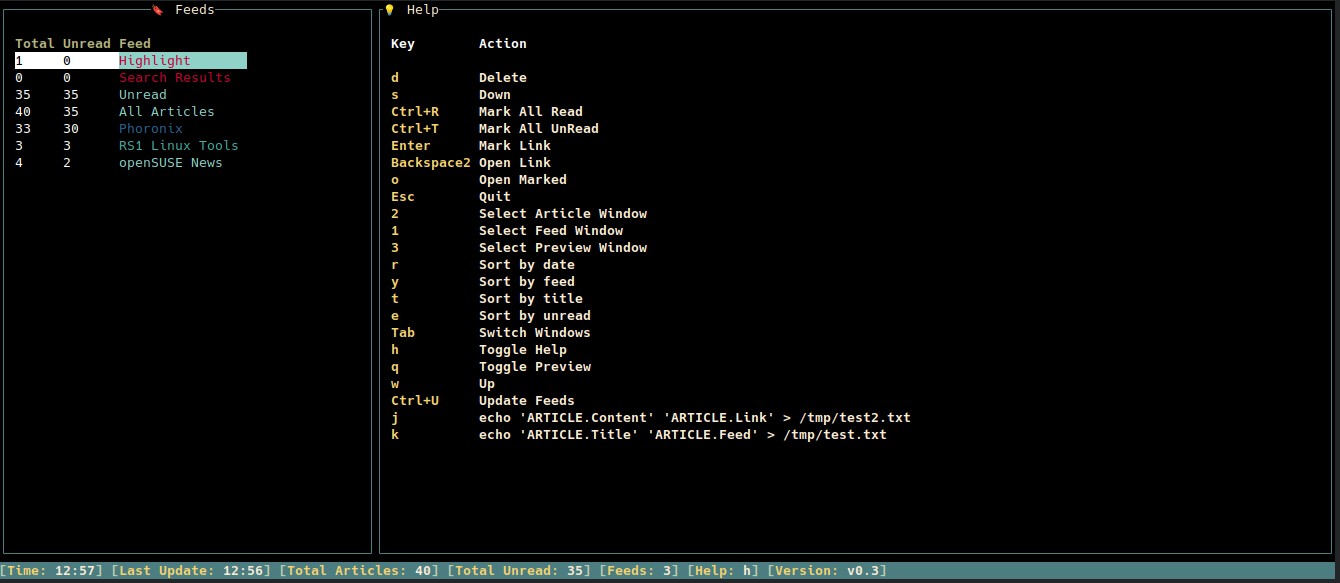Viewport: 1340px width, 583px height.
Task: Click the Total column header
Action: click(35, 44)
